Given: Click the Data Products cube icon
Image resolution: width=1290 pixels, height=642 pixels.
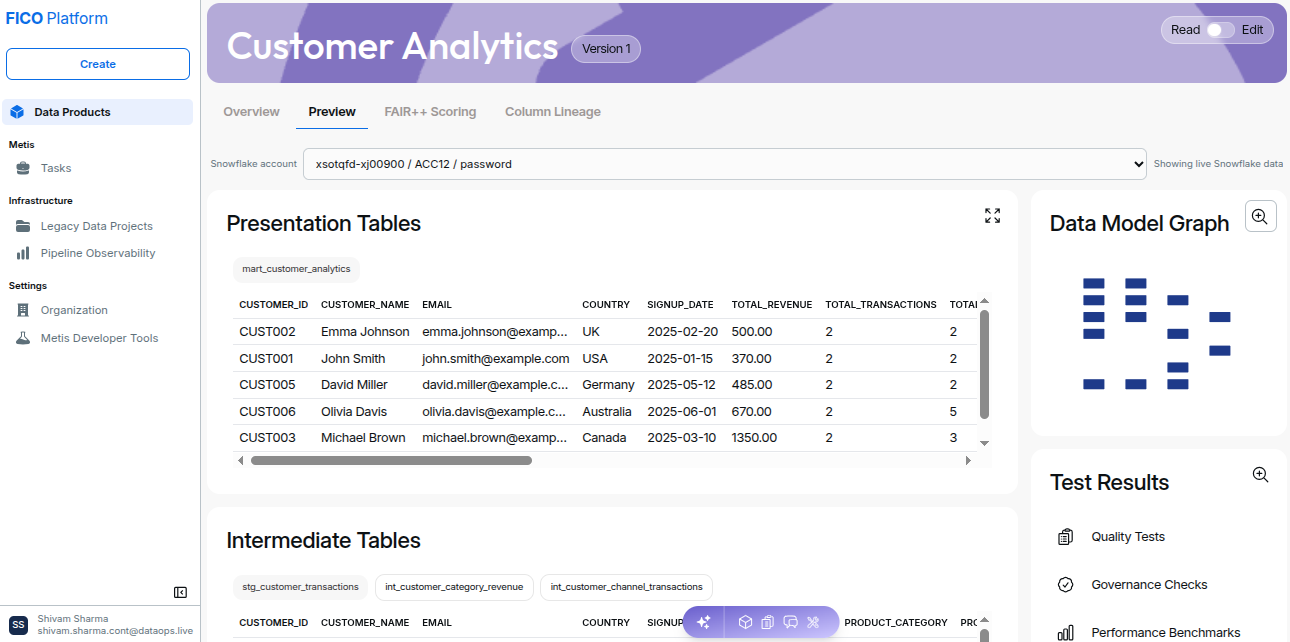Looking at the screenshot, I should point(17,112).
